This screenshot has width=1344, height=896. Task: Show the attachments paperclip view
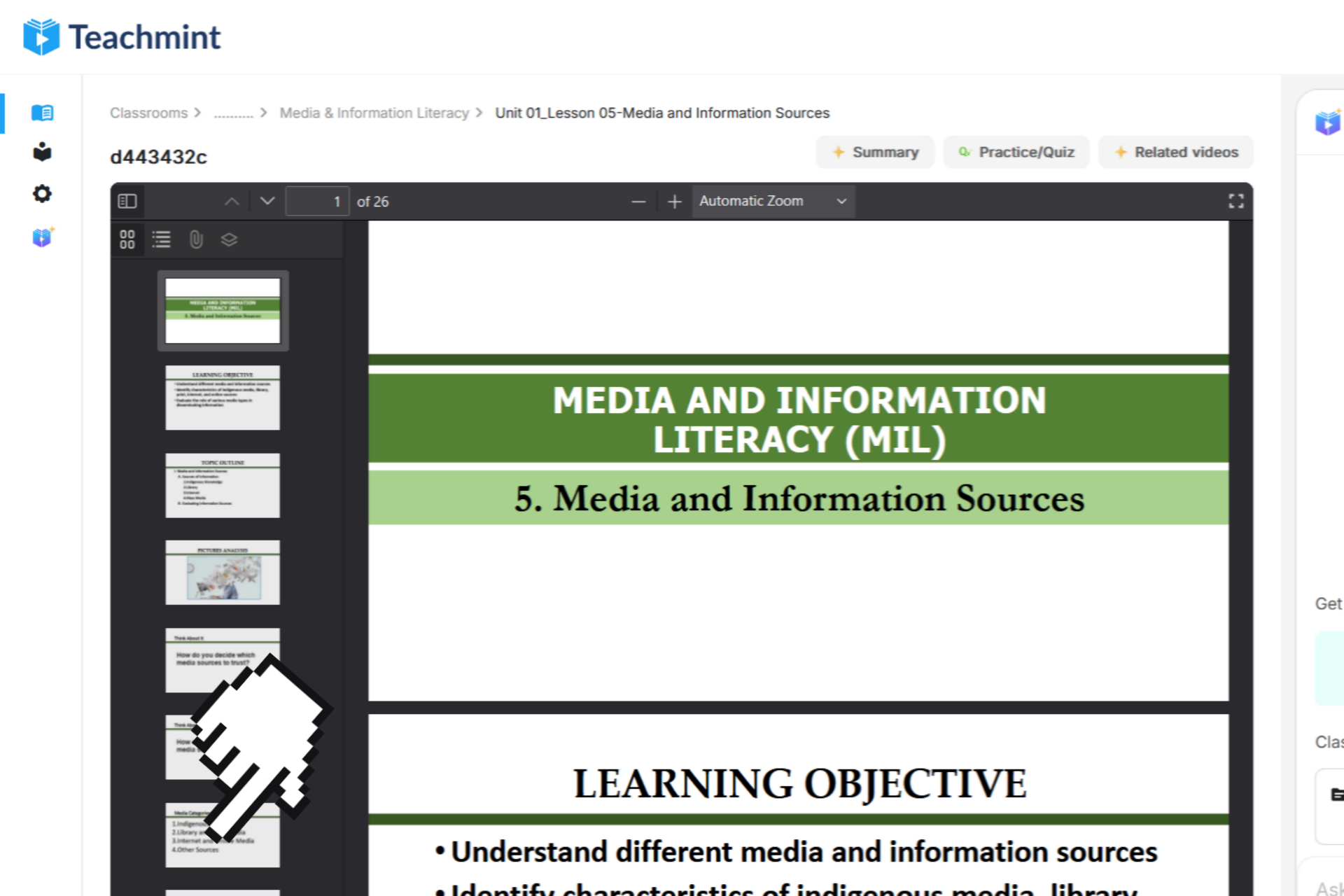[x=196, y=239]
